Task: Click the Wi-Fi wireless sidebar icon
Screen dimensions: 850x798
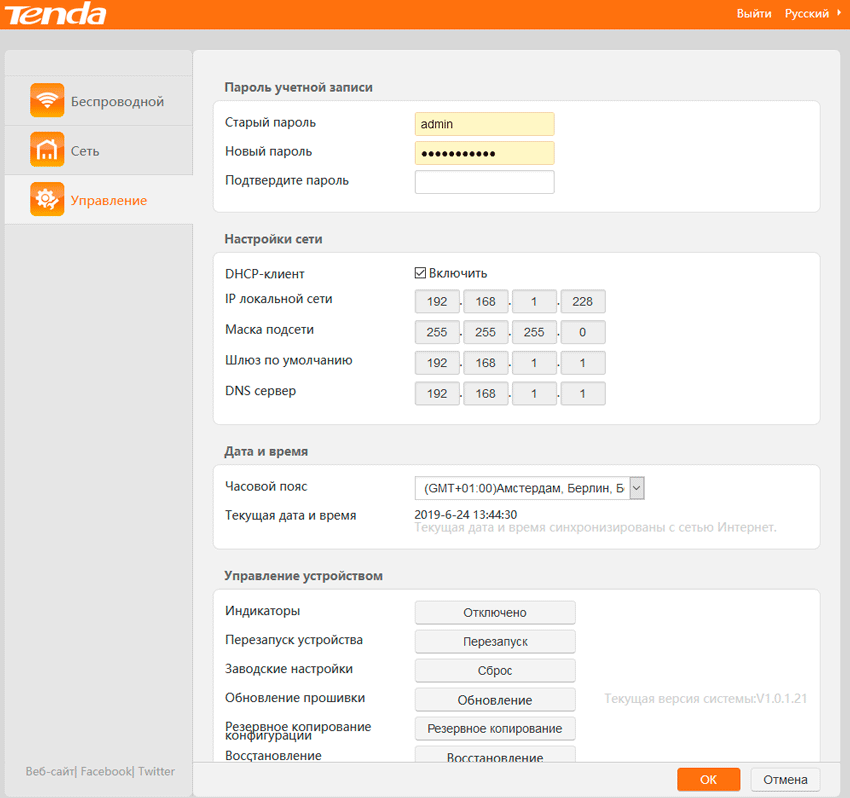Action: pyautogui.click(x=47, y=100)
